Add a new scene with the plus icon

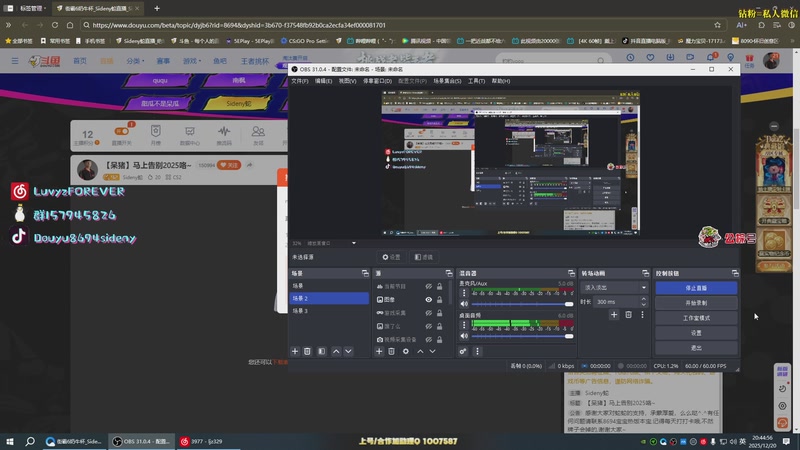click(x=294, y=351)
